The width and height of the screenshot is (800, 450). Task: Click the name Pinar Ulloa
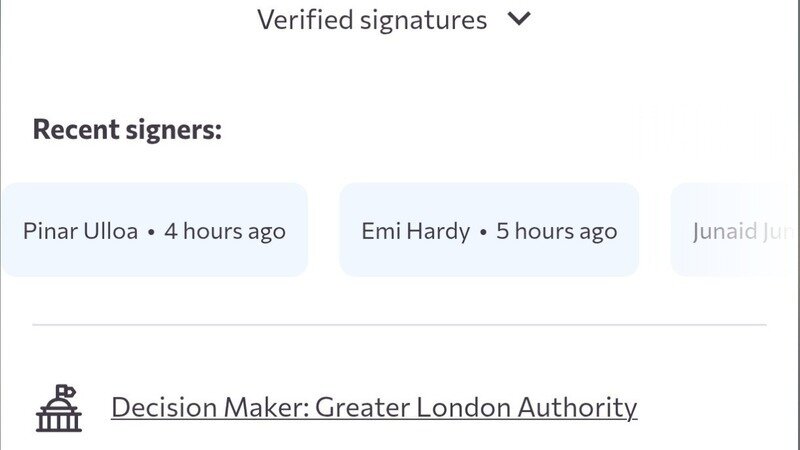pyautogui.click(x=80, y=231)
